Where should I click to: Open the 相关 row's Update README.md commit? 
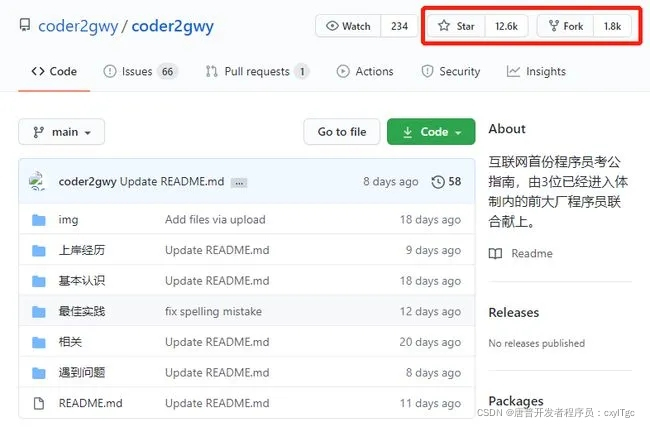(x=217, y=342)
